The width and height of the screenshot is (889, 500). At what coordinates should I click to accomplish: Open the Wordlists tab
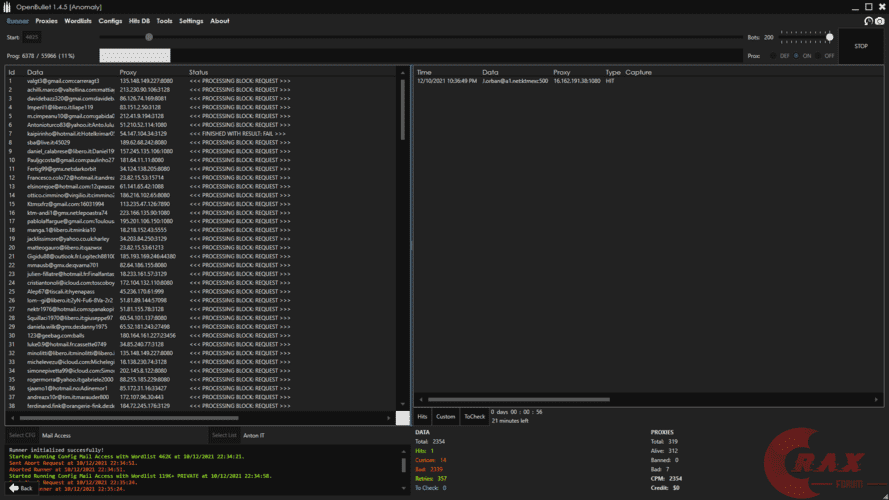click(79, 21)
